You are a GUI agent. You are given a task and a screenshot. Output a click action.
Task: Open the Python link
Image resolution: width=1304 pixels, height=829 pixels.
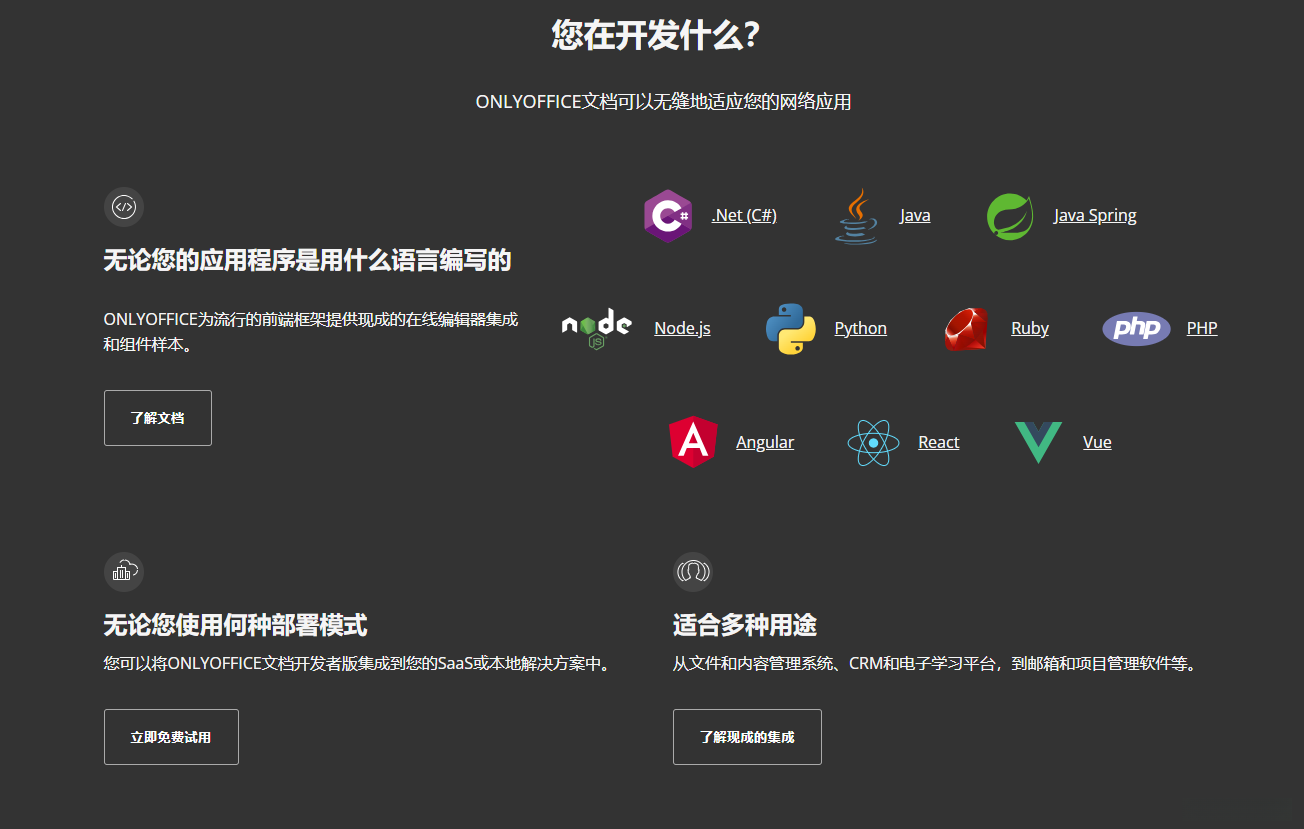click(860, 327)
